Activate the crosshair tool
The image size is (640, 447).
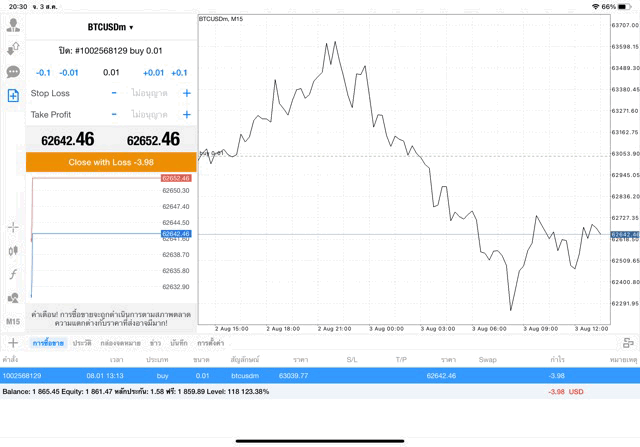13,227
